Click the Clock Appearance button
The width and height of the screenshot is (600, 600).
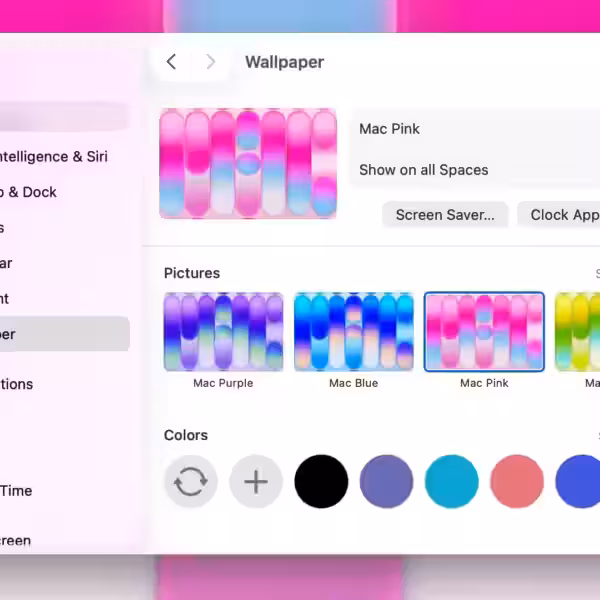coord(560,215)
